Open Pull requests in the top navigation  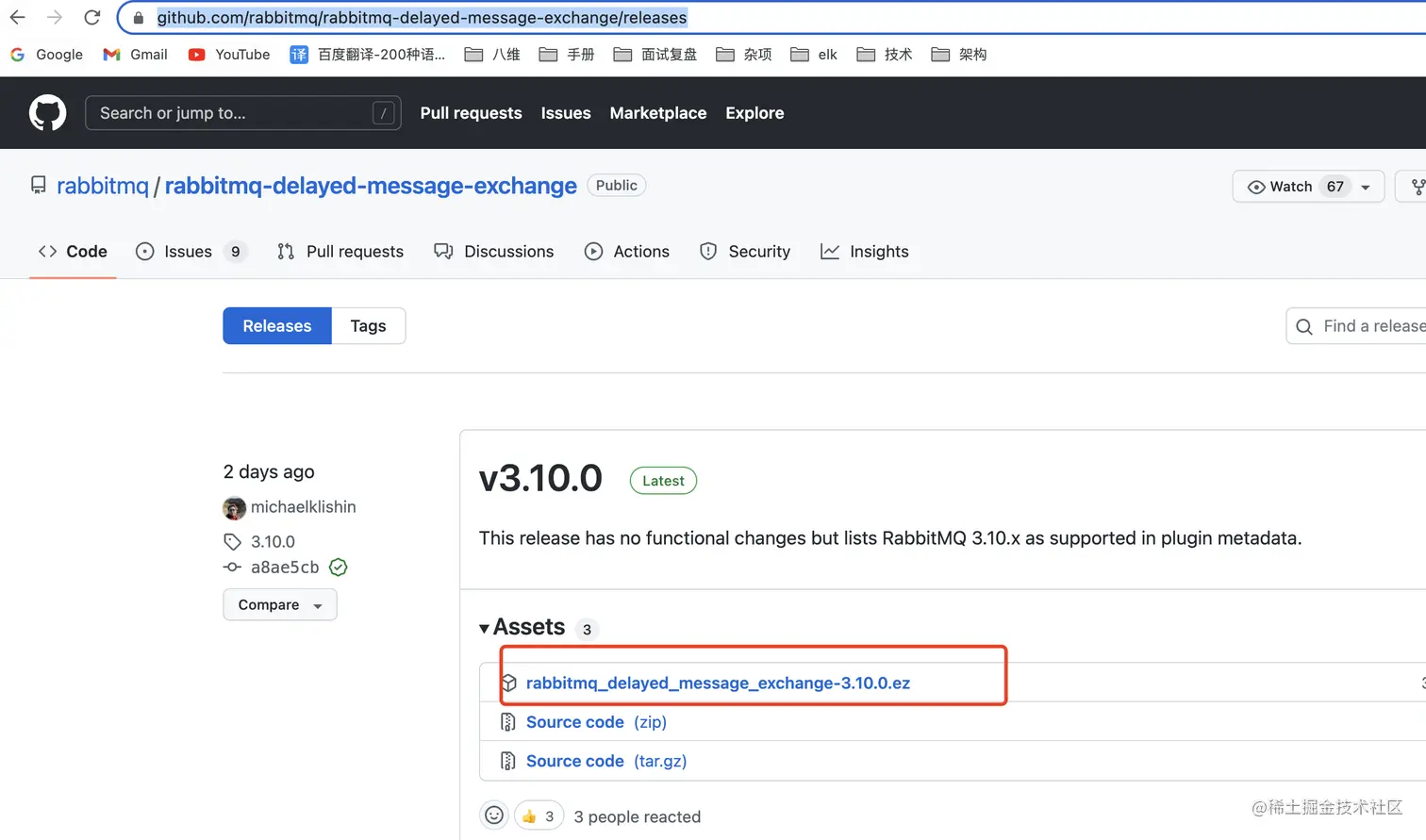(471, 113)
